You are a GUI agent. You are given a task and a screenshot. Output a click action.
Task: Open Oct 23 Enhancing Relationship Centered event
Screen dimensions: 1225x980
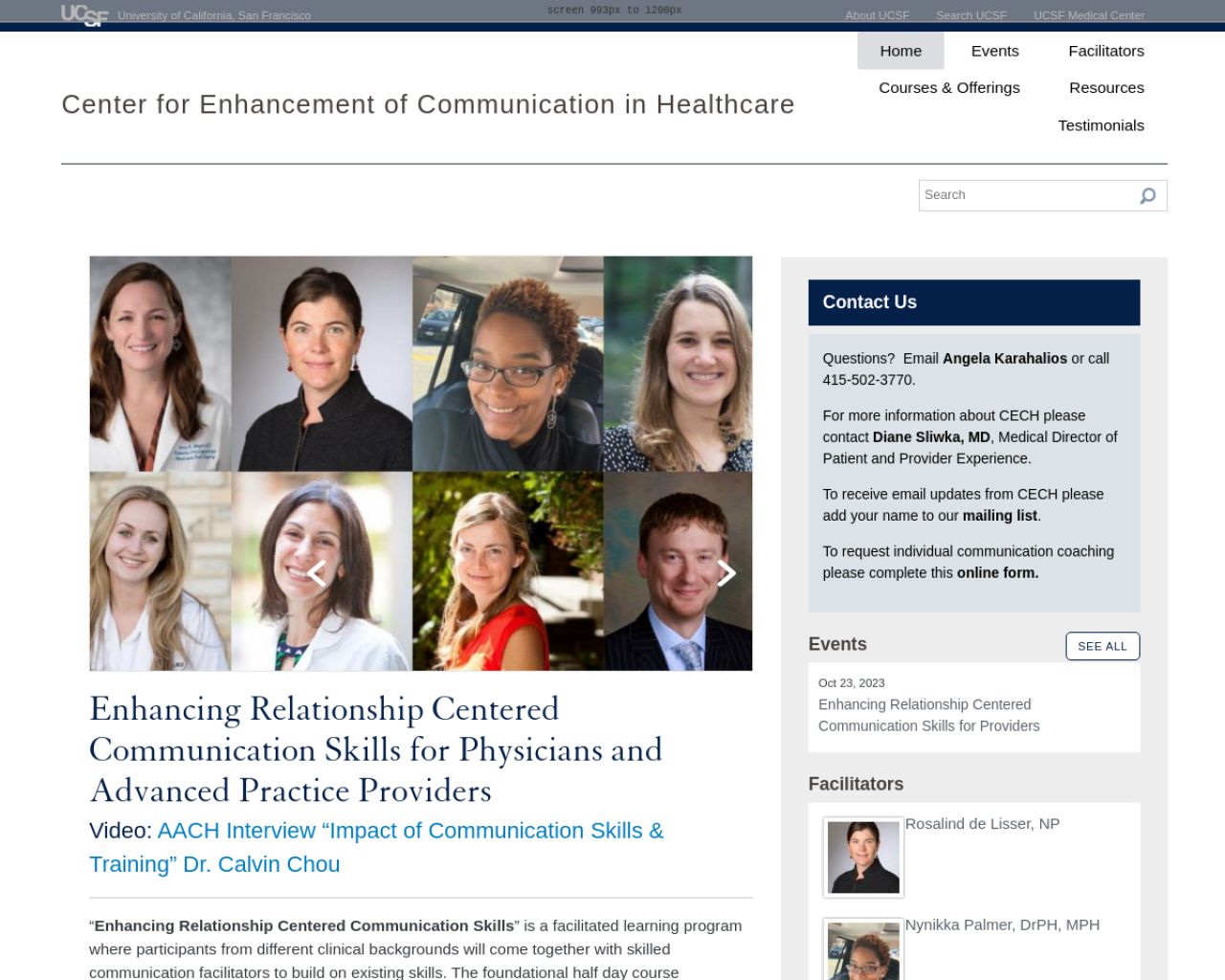[x=928, y=715]
